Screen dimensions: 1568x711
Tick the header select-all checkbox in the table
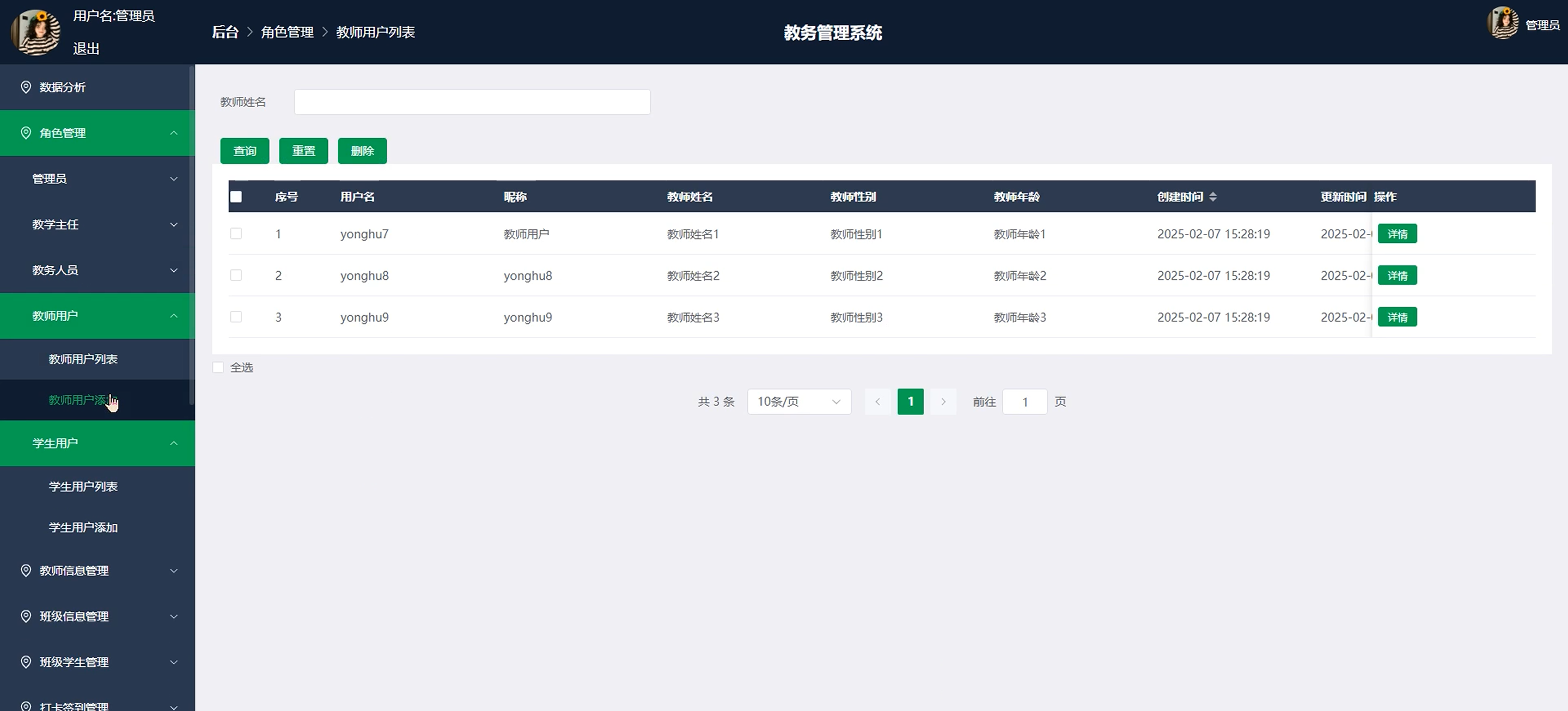236,197
